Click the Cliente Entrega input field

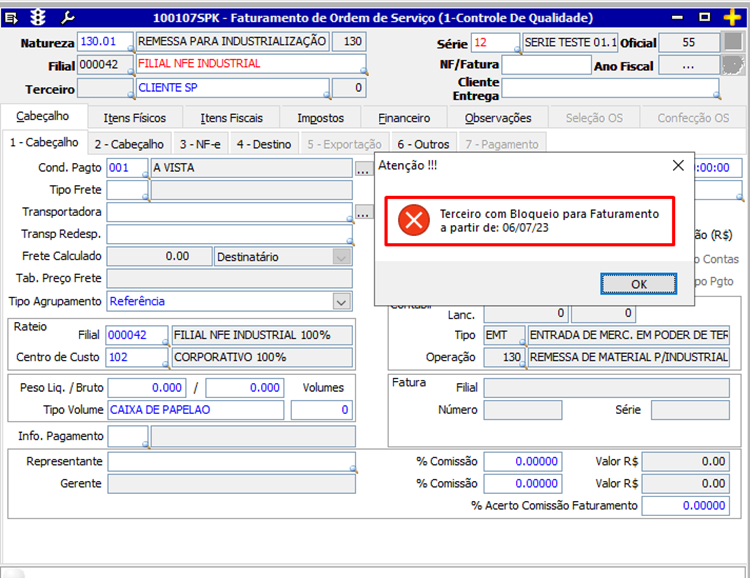(611, 89)
